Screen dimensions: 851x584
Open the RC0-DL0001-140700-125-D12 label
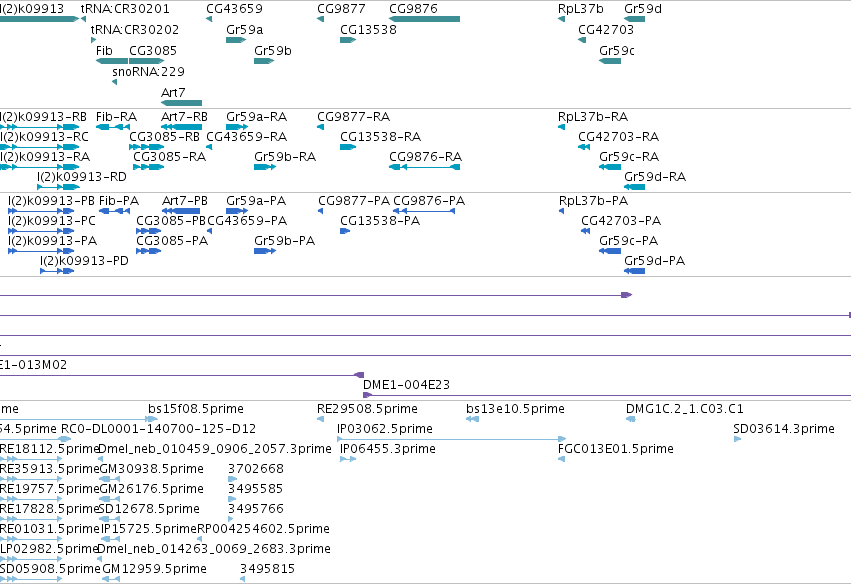pos(158,429)
